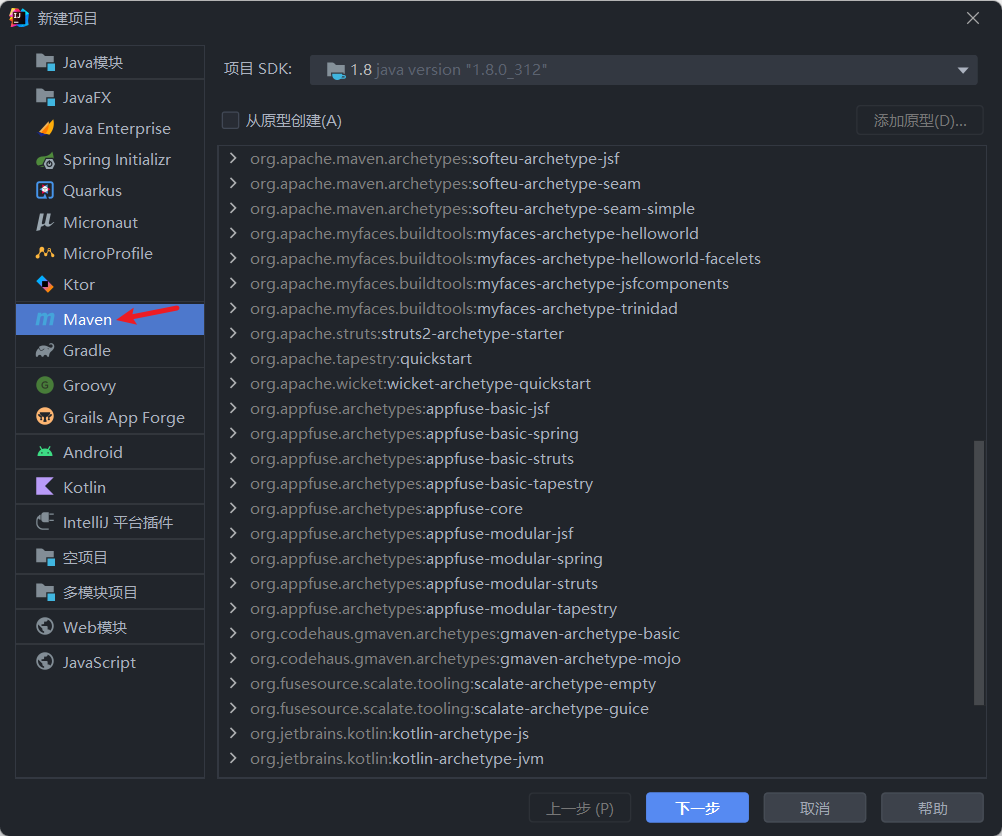Click the Micronaut mu icon
The width and height of the screenshot is (1002, 836).
pyautogui.click(x=45, y=222)
